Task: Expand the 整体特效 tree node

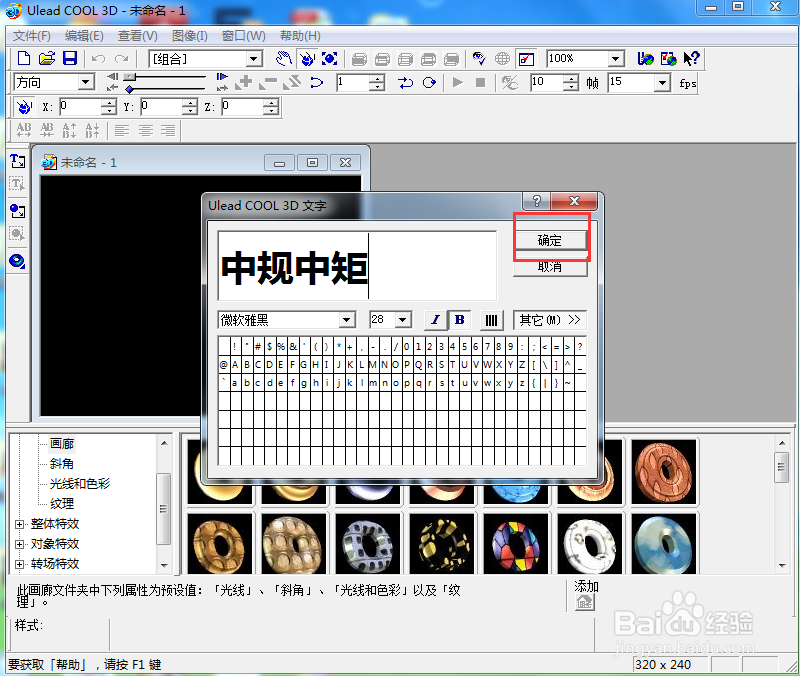Action: point(19,524)
